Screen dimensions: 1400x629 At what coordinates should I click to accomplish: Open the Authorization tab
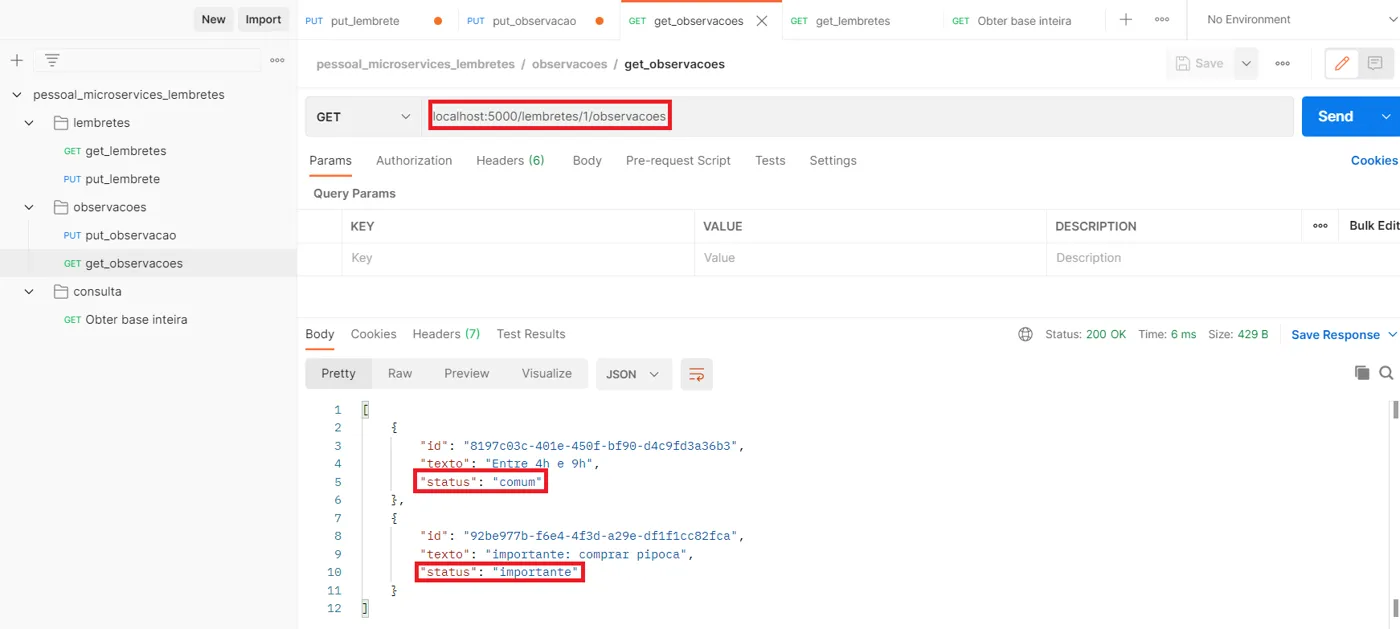tap(414, 160)
